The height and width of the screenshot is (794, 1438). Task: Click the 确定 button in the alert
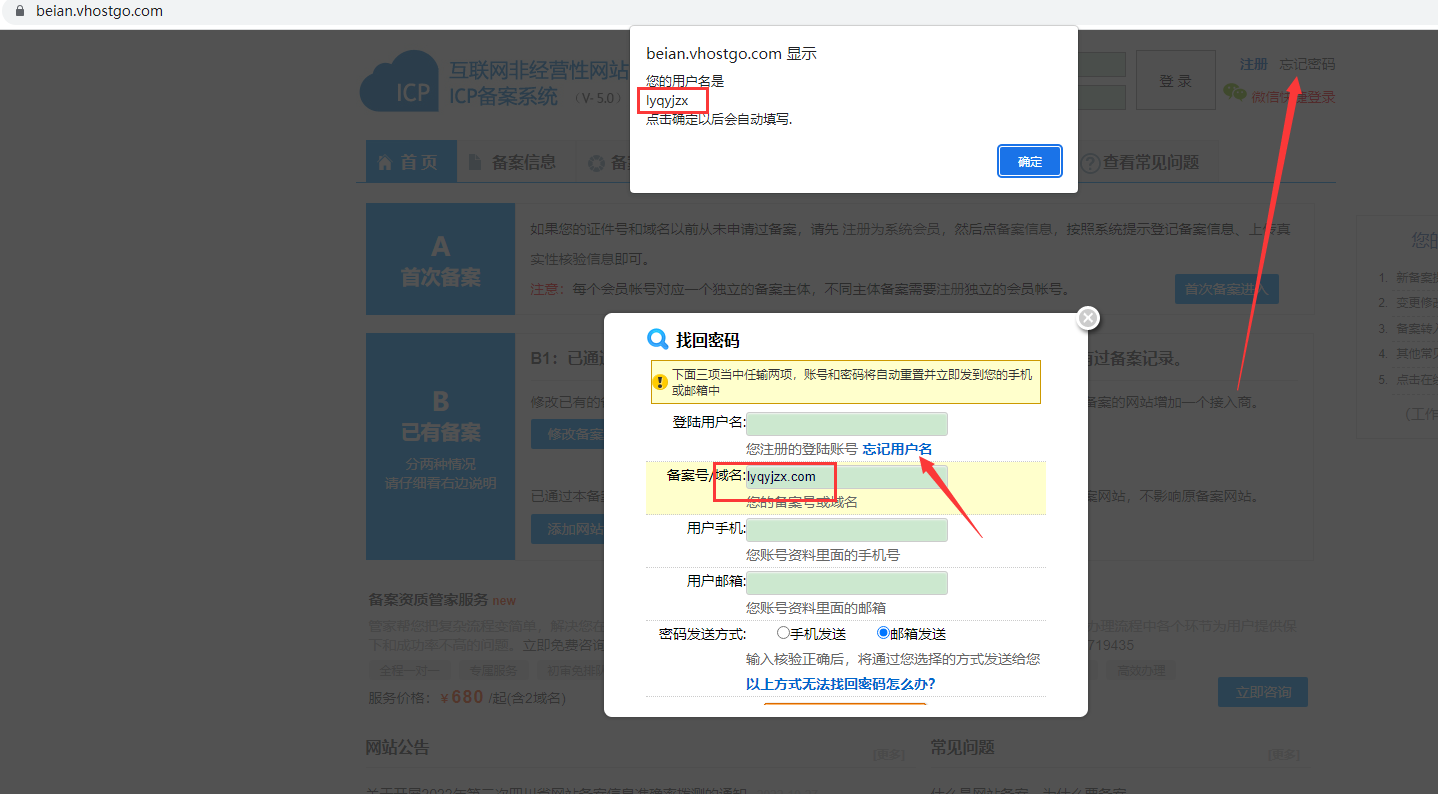pyautogui.click(x=1029, y=162)
